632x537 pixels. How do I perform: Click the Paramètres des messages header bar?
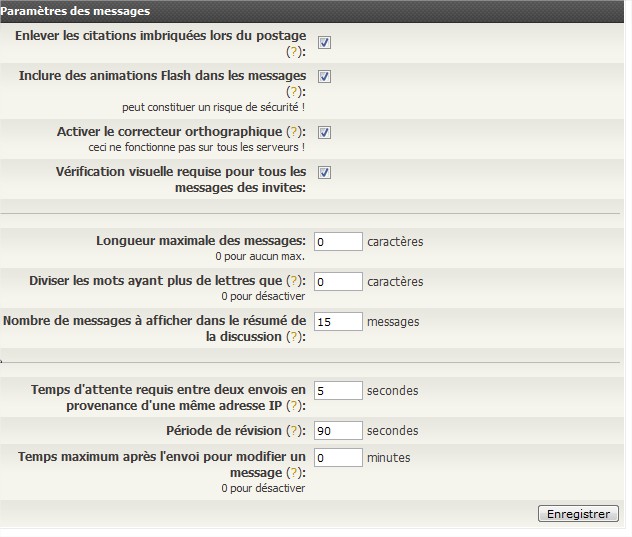point(312,11)
